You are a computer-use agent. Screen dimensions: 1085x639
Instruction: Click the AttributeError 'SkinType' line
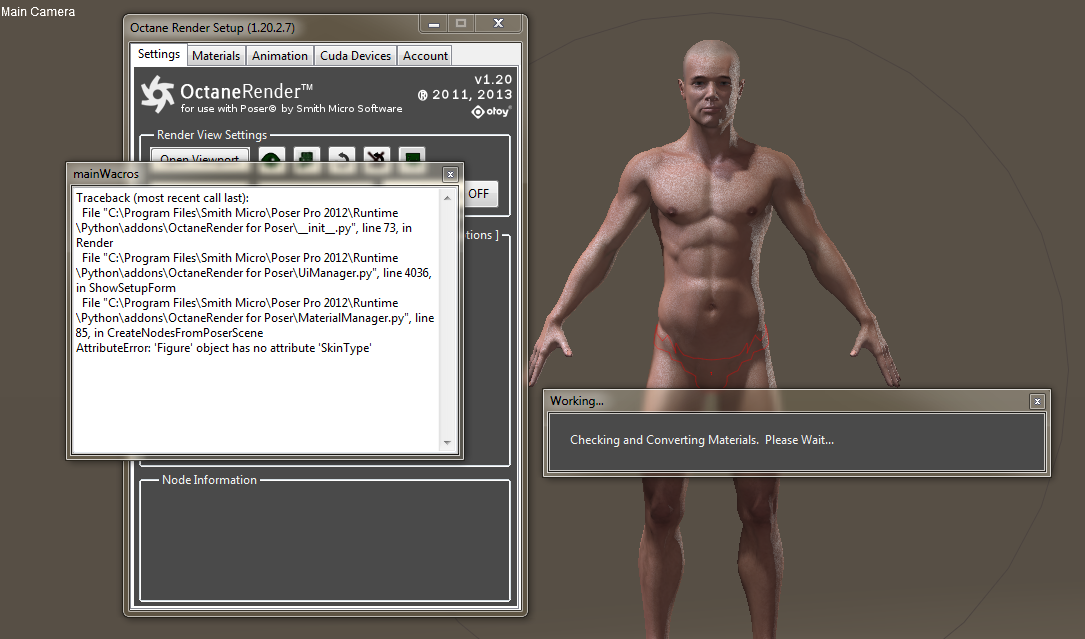pos(224,348)
